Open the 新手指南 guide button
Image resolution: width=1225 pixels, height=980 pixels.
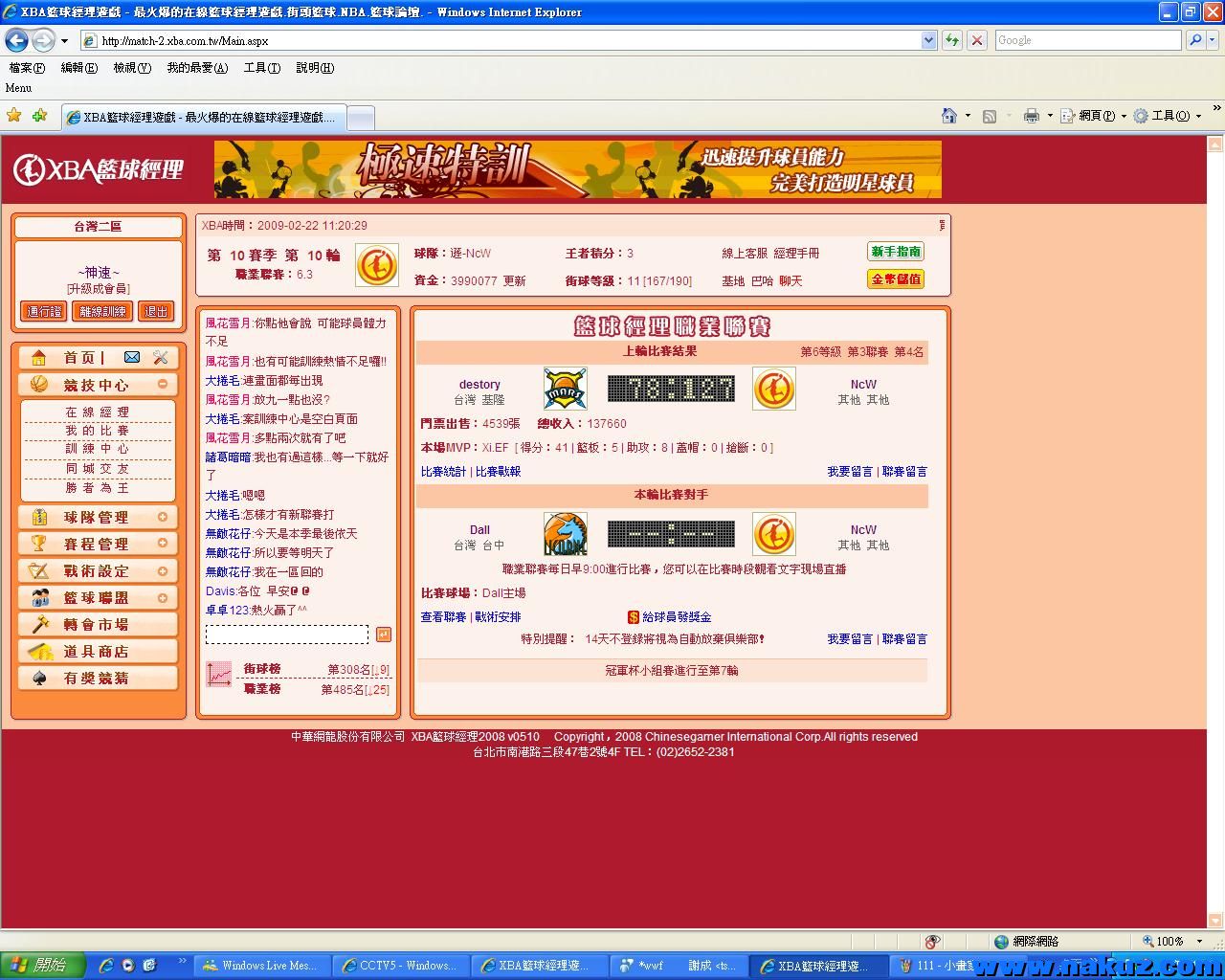[x=896, y=252]
